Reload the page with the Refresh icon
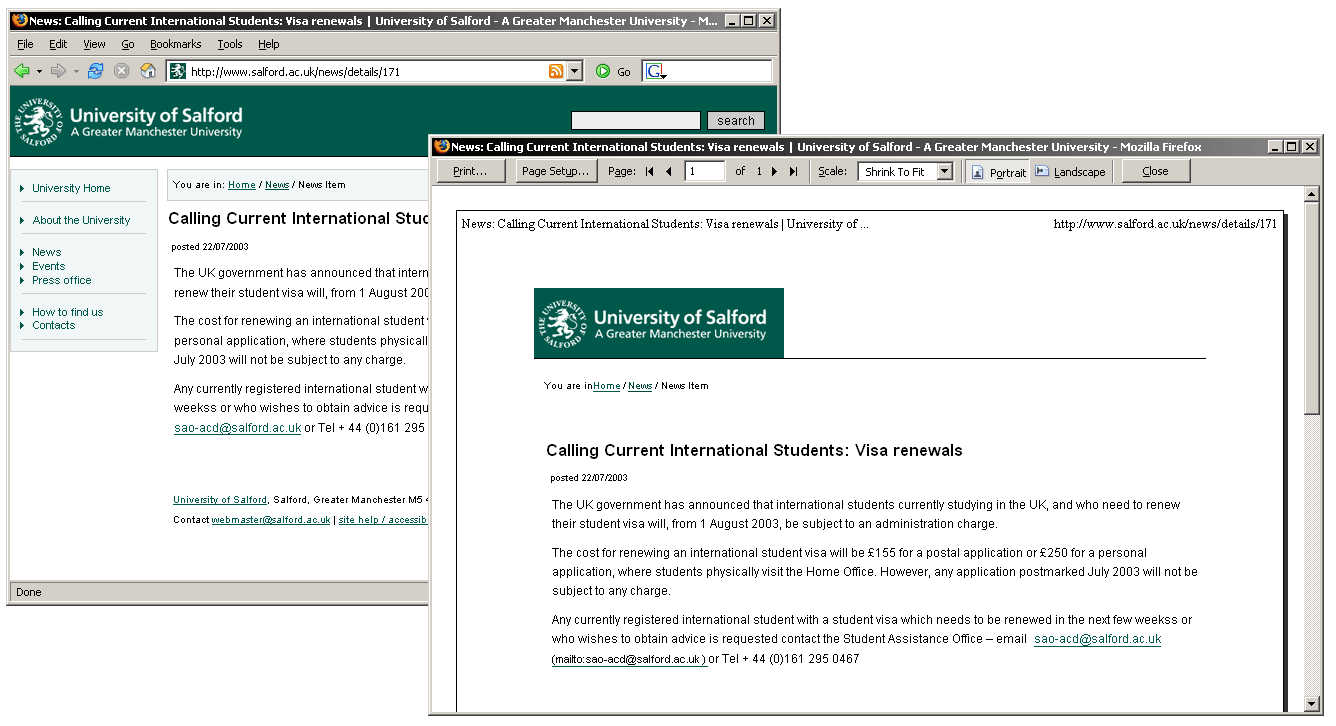 click(x=96, y=71)
